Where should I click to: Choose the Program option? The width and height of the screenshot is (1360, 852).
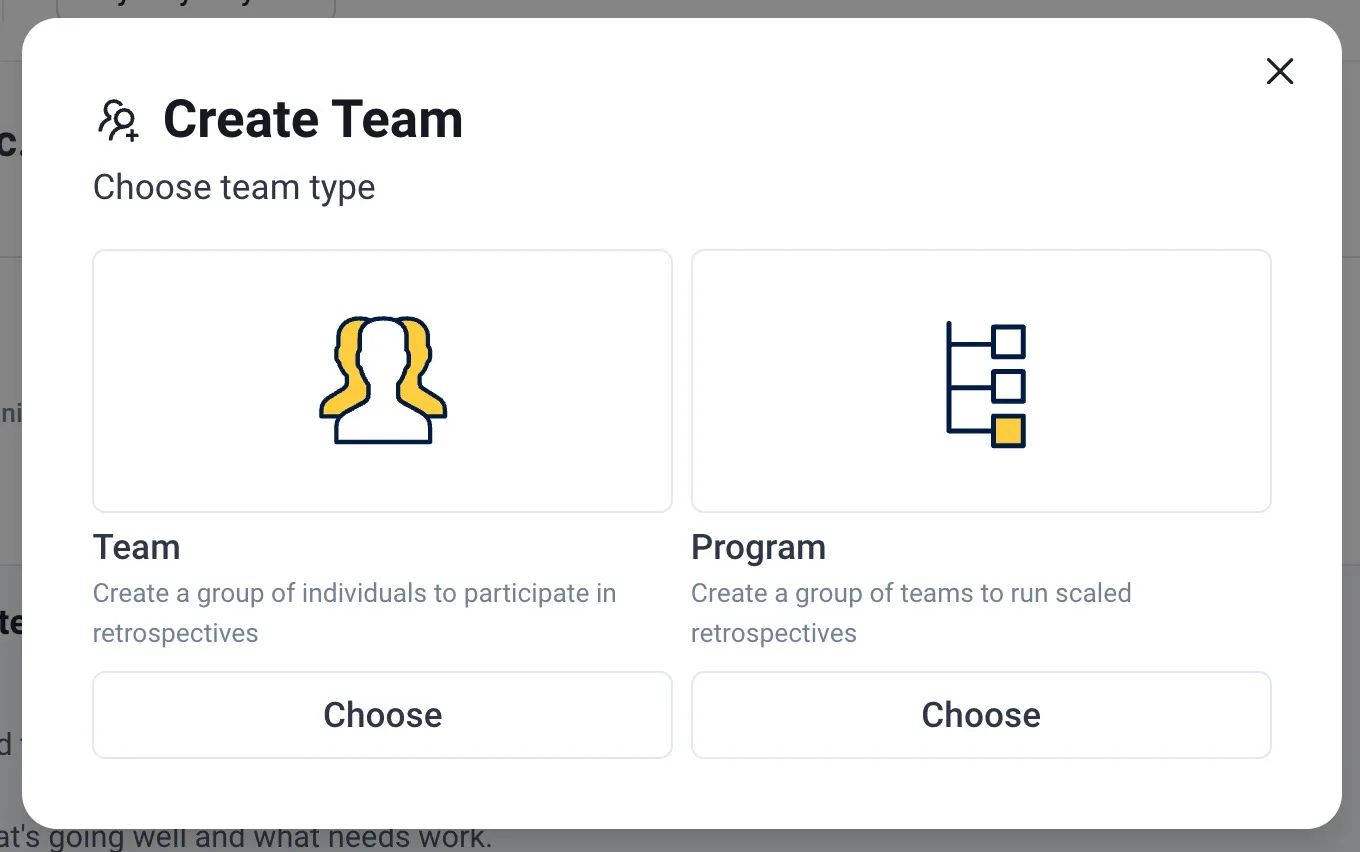click(981, 714)
